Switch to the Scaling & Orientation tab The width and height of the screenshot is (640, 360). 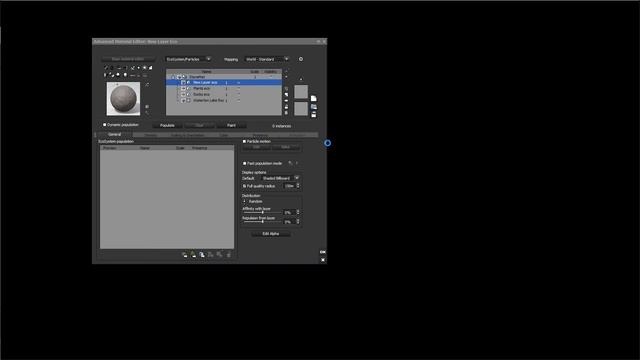[187, 135]
